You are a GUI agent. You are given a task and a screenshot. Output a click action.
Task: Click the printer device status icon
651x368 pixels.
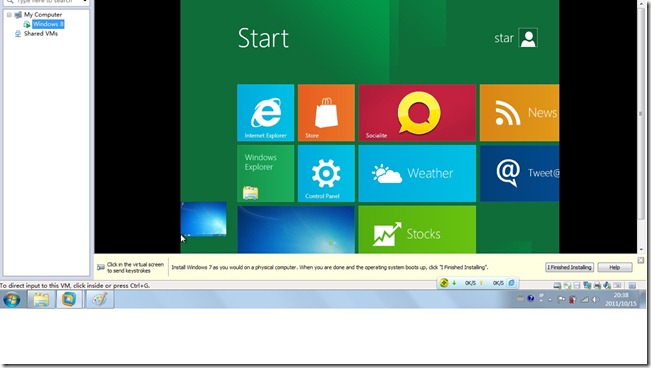[597, 285]
